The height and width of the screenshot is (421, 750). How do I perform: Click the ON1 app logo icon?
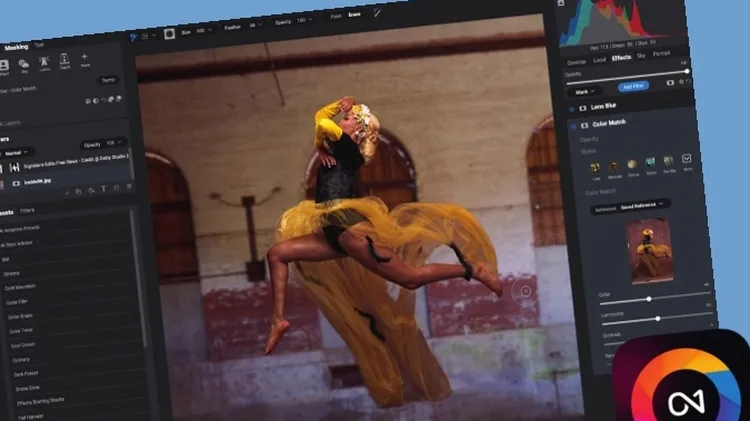pyautogui.click(x=682, y=388)
